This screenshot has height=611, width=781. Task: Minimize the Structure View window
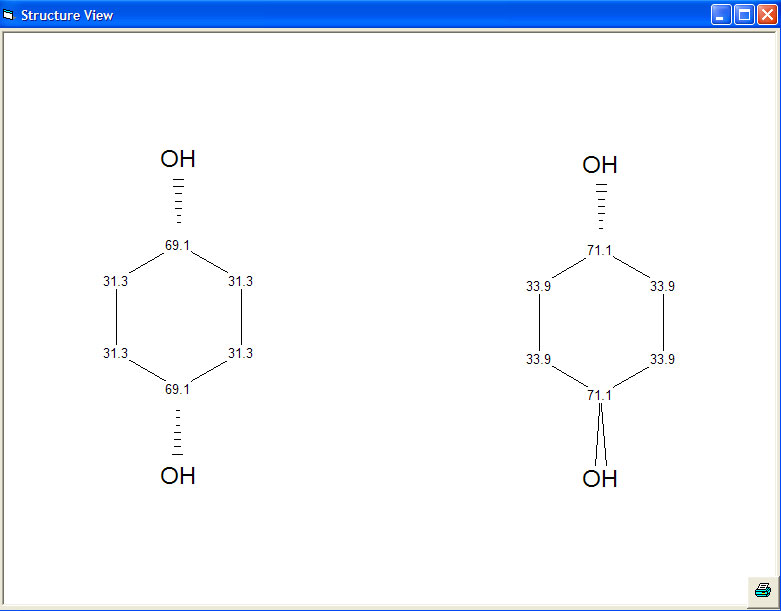pyautogui.click(x=721, y=15)
